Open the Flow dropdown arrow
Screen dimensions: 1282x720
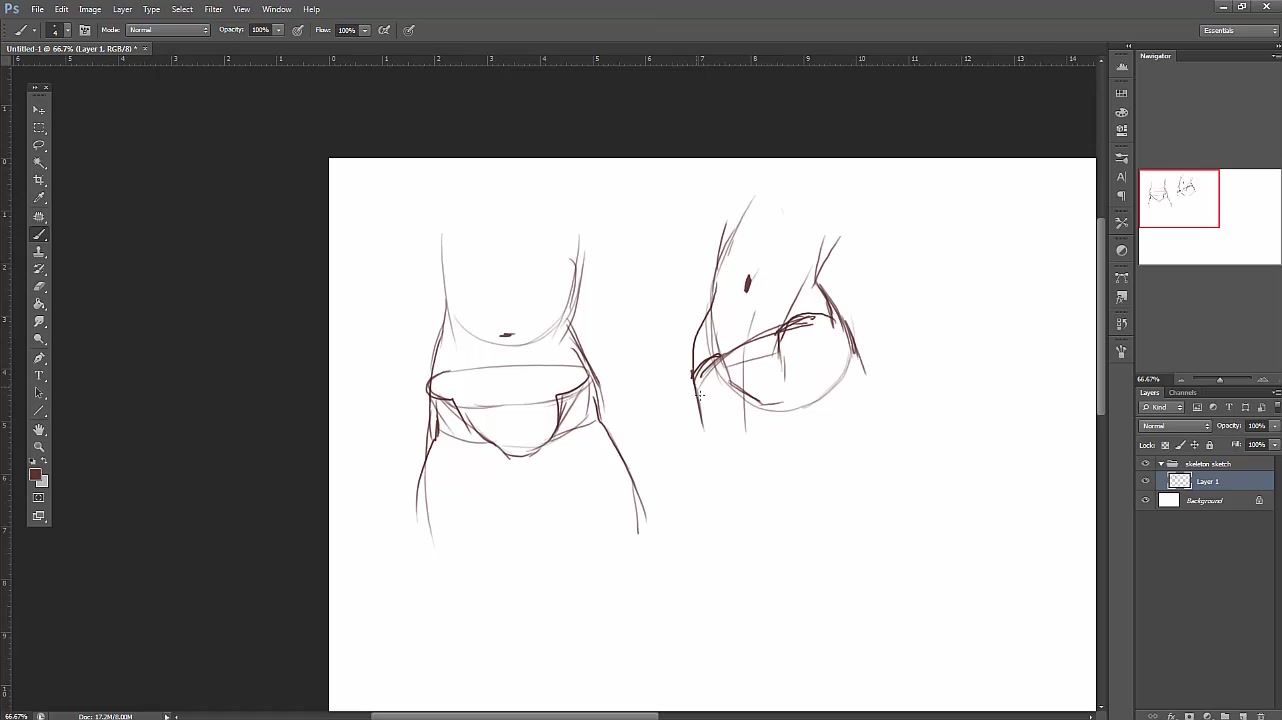tap(365, 30)
